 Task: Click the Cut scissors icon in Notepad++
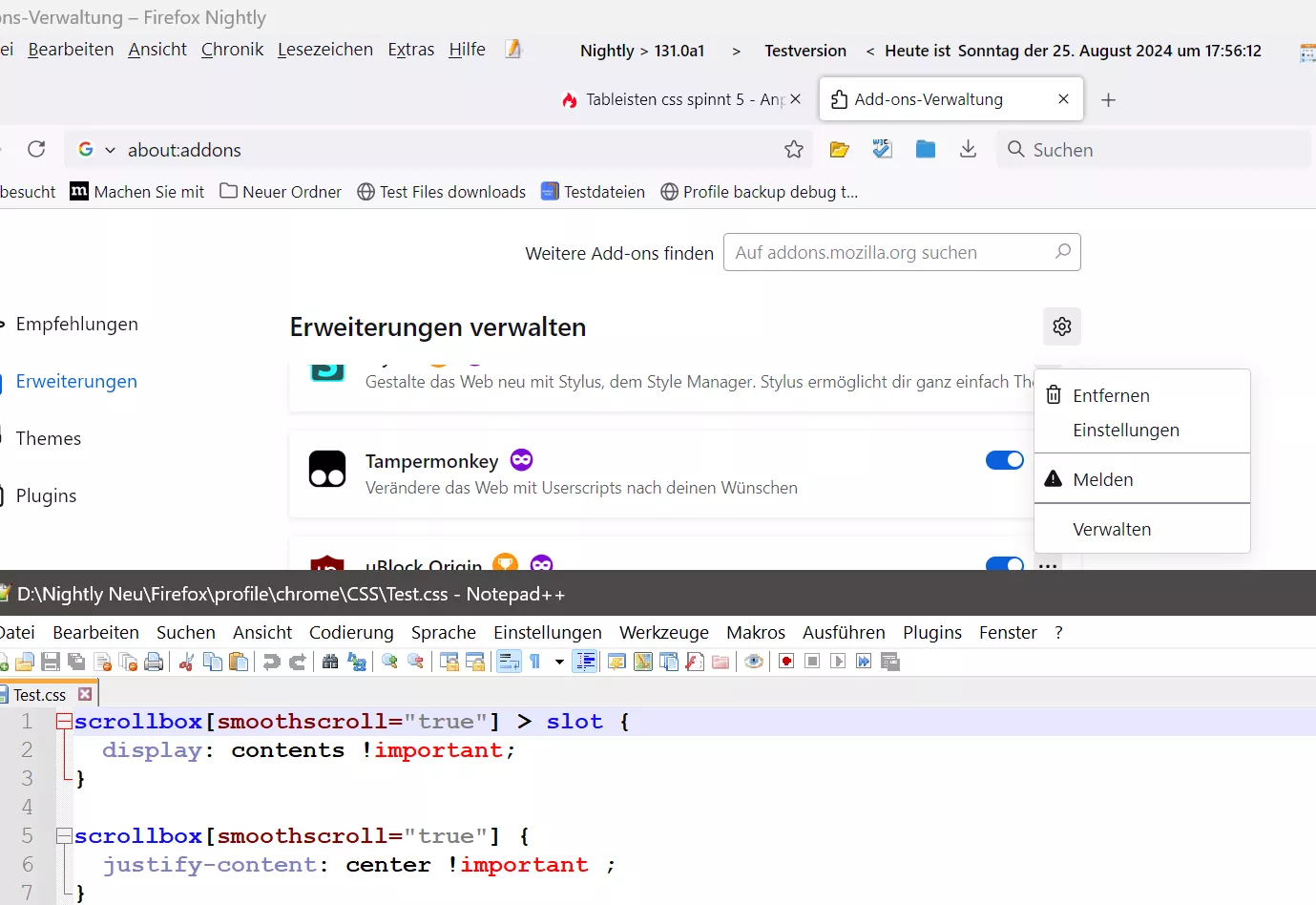pos(187,662)
